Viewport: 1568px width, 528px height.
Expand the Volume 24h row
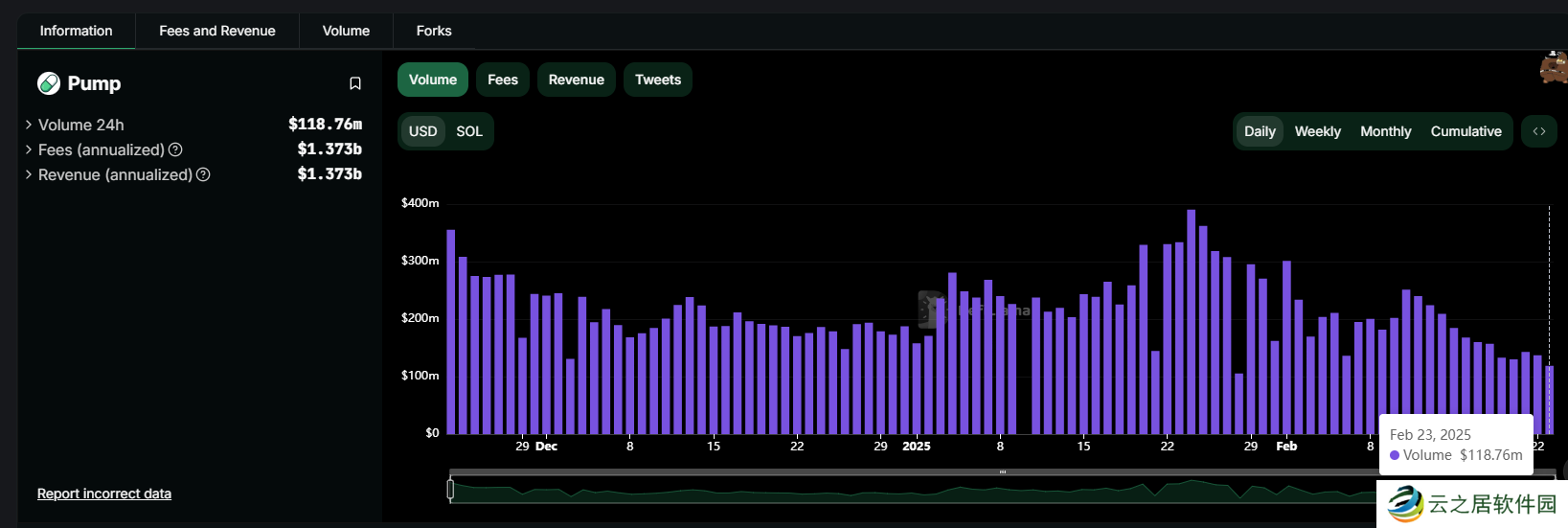[x=29, y=125]
